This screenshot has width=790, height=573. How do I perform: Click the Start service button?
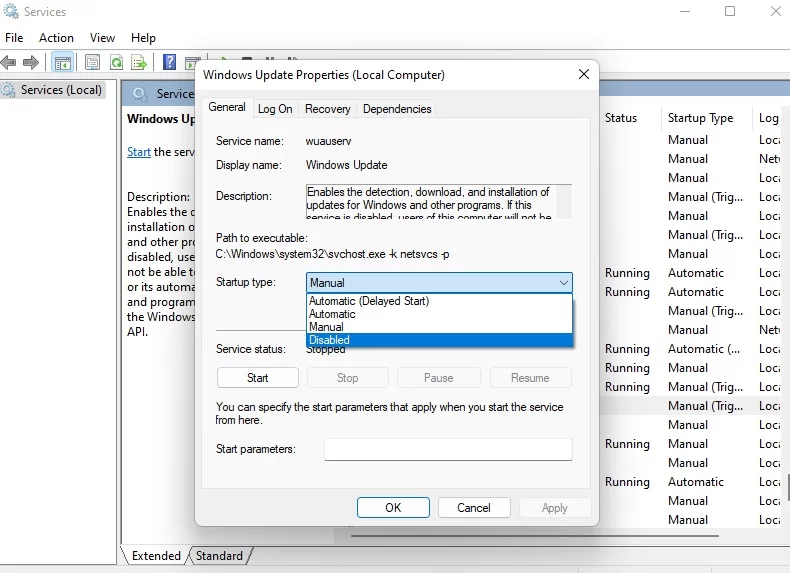pyautogui.click(x=257, y=378)
